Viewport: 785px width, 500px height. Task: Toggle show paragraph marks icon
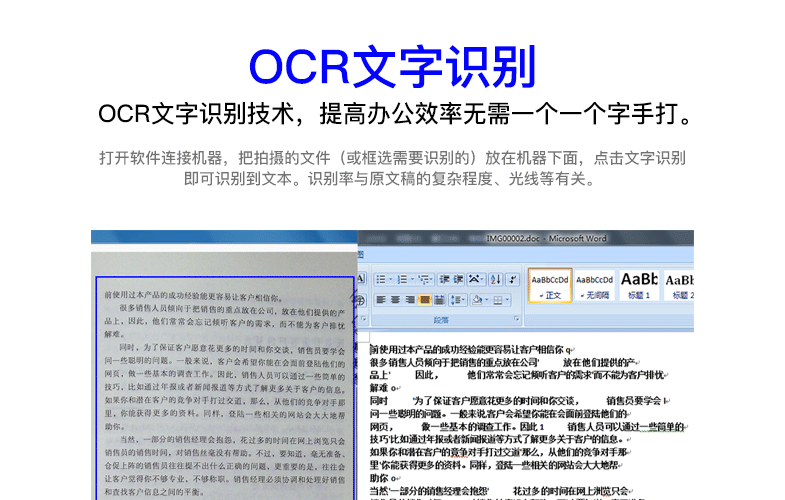click(x=512, y=279)
